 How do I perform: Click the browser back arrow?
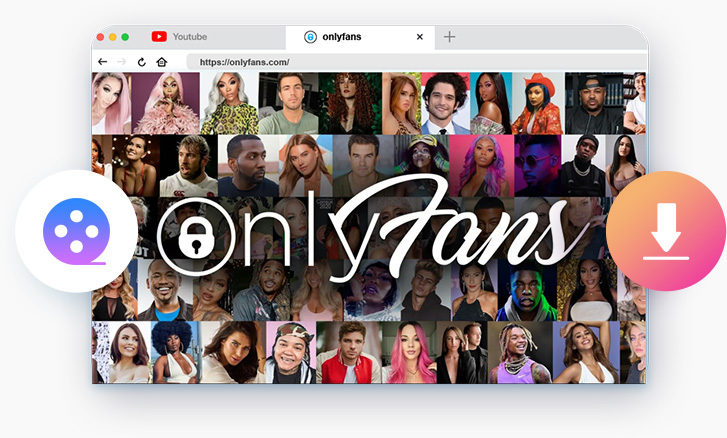tap(102, 62)
